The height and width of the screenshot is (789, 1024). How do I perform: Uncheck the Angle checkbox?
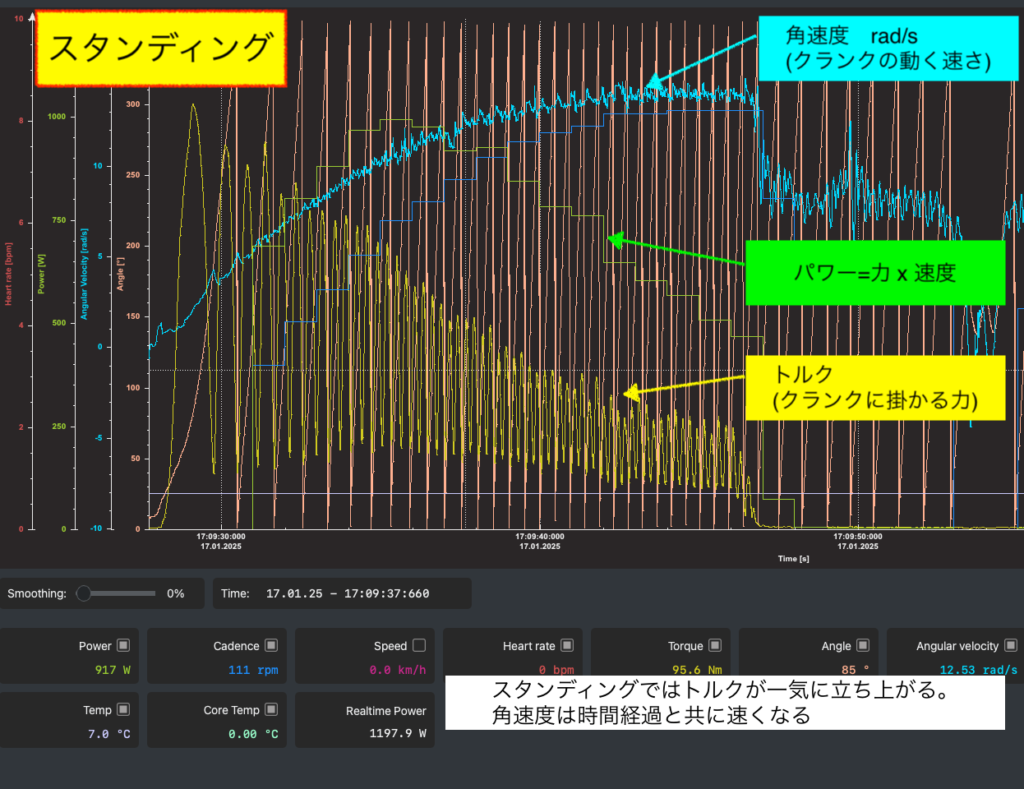(x=863, y=646)
